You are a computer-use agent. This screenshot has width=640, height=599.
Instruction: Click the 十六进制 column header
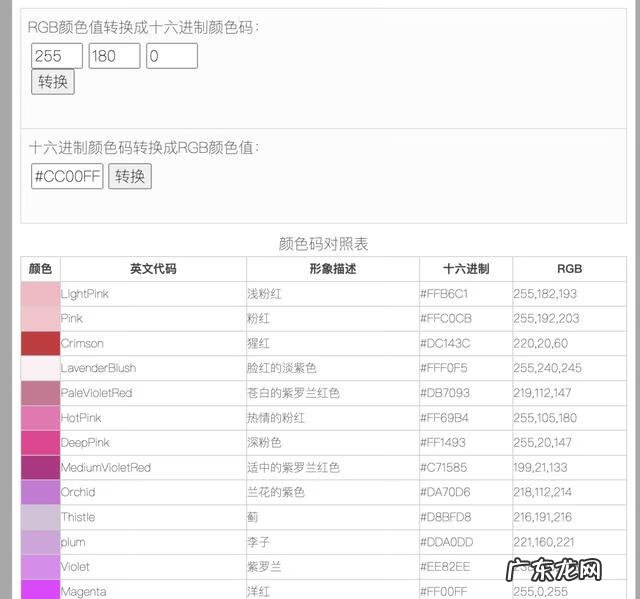point(466,269)
